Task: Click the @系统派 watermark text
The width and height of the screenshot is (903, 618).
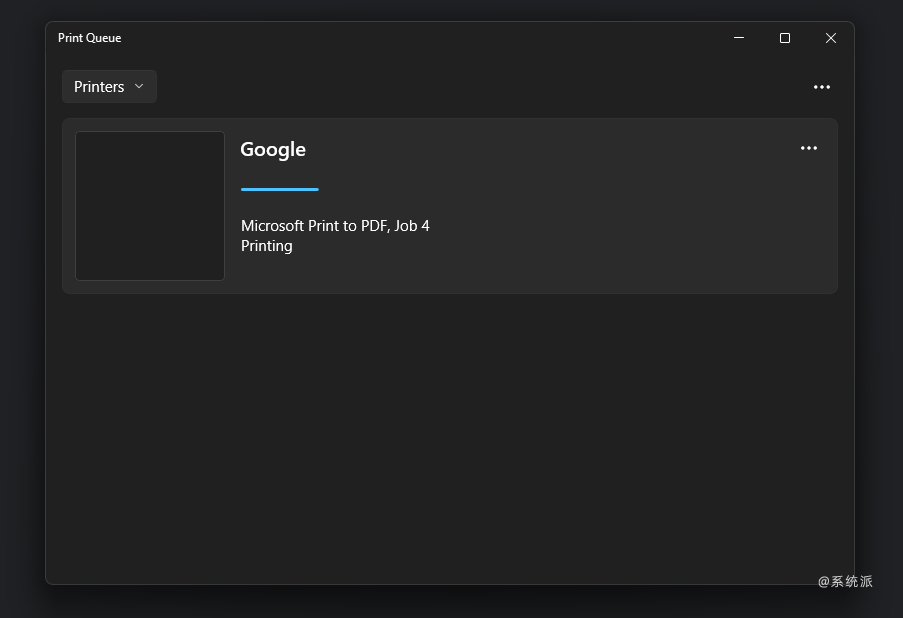Action: (845, 582)
